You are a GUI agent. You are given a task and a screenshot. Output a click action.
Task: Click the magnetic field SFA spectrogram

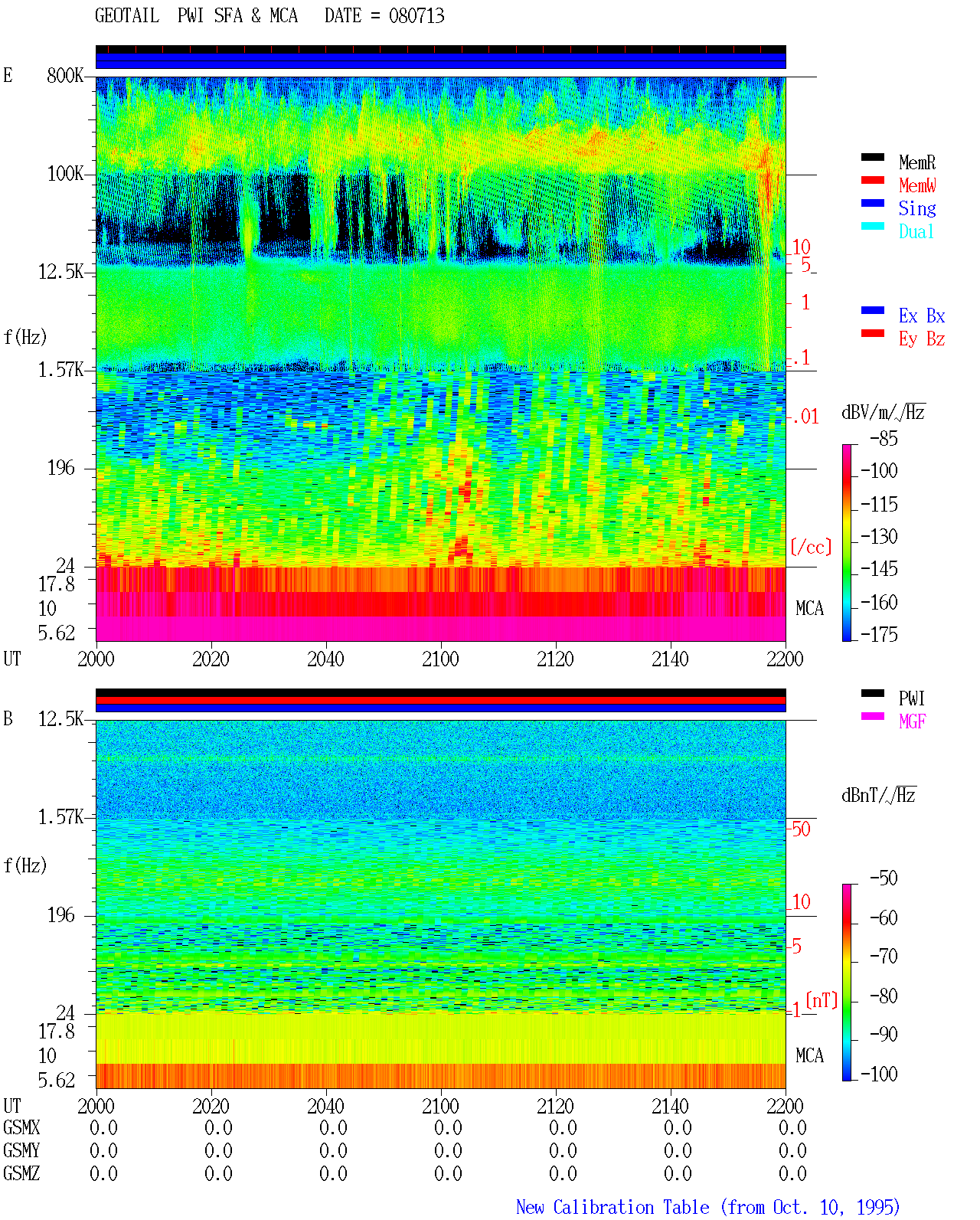pos(440,867)
